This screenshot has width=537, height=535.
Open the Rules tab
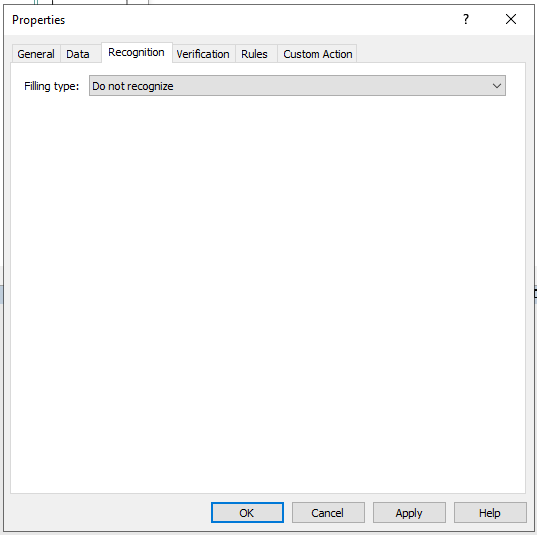tap(254, 54)
